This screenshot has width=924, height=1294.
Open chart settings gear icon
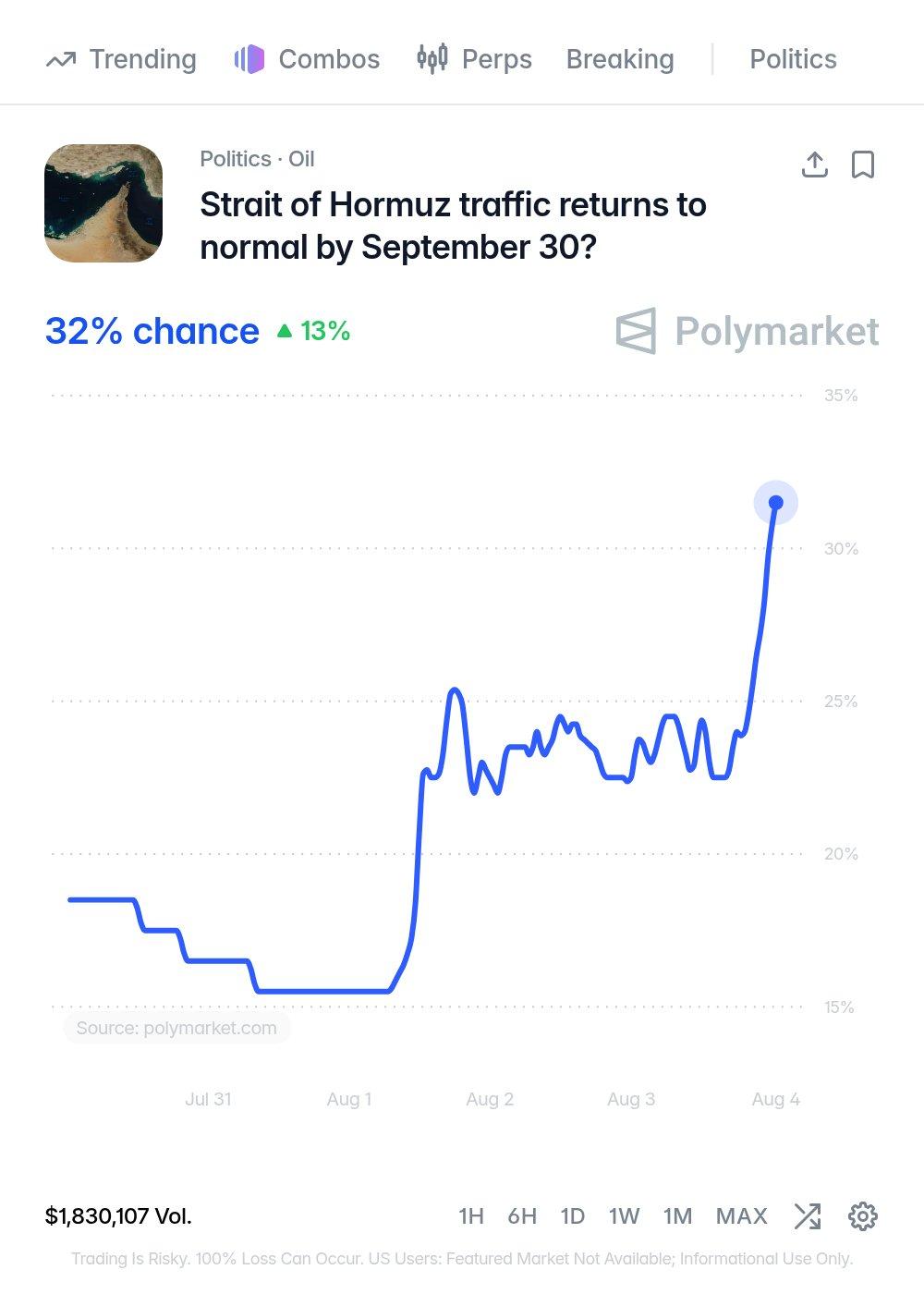(863, 1216)
